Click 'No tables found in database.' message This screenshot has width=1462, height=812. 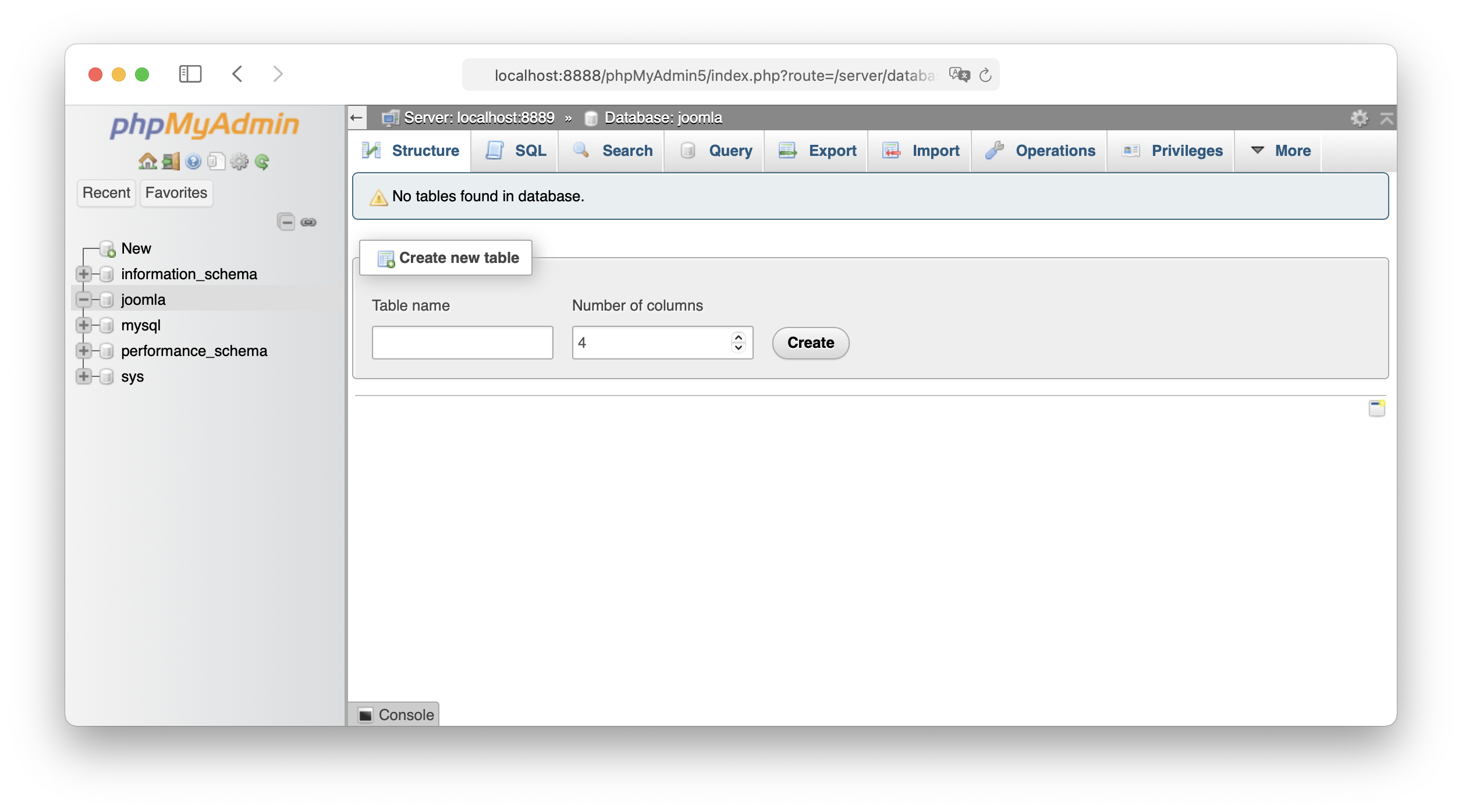coord(488,196)
